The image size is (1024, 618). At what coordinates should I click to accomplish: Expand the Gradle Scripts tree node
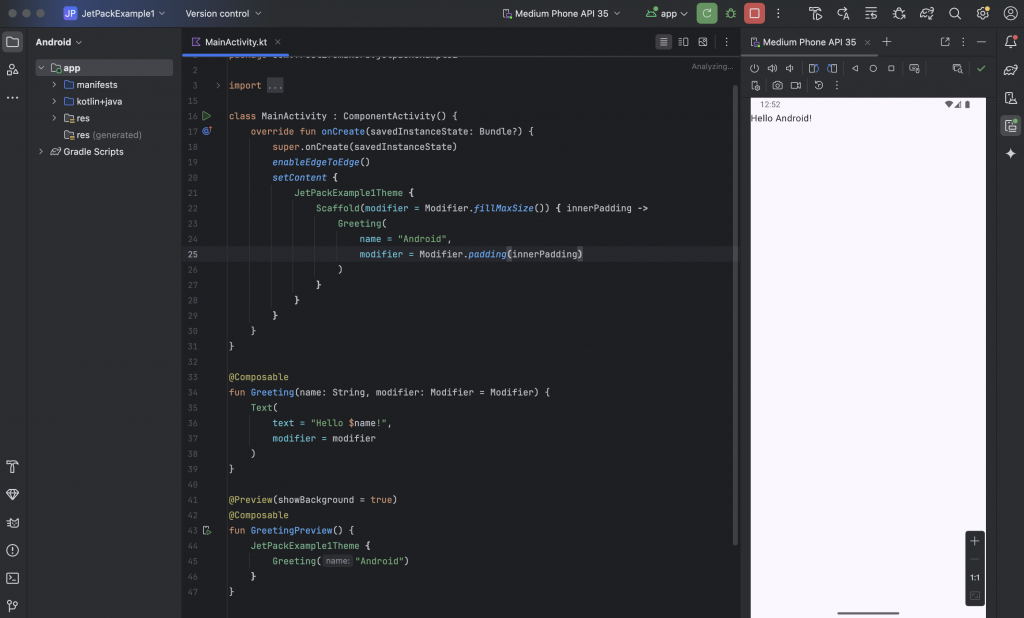[x=41, y=152]
